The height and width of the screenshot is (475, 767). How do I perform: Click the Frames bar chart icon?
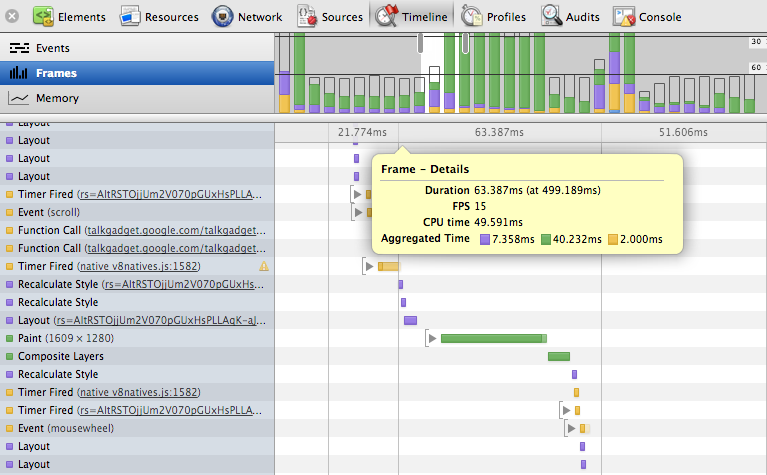click(19, 73)
